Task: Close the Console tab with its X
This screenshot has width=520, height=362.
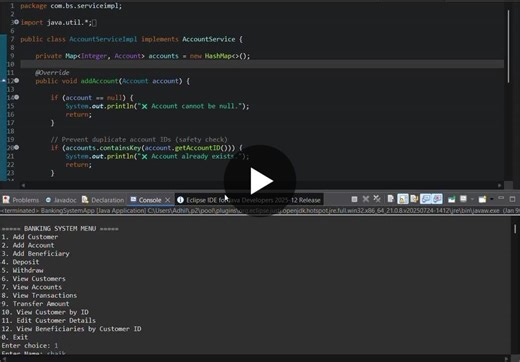Action: coord(168,200)
